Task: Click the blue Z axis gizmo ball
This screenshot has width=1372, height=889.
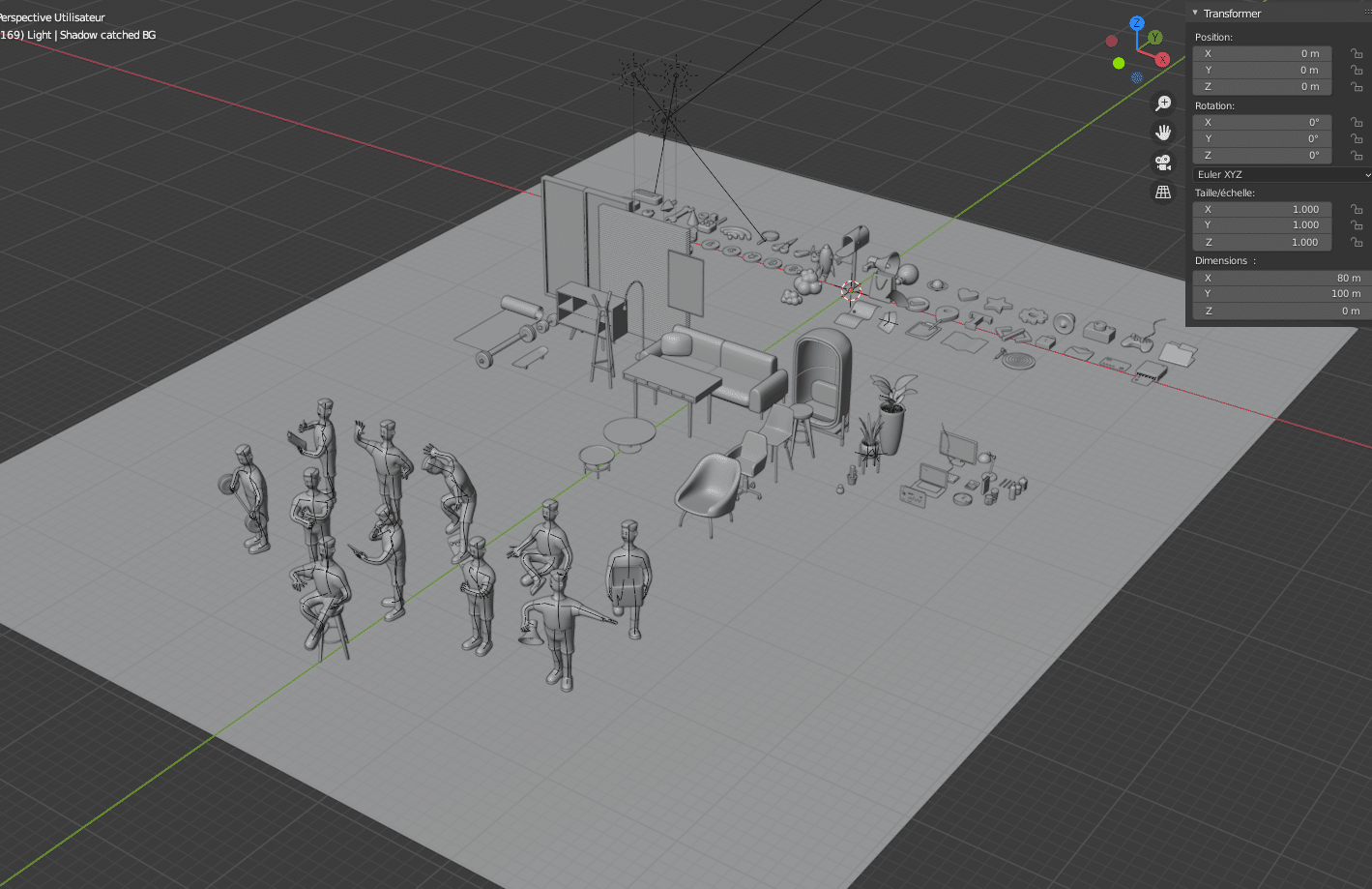Action: [x=1137, y=23]
